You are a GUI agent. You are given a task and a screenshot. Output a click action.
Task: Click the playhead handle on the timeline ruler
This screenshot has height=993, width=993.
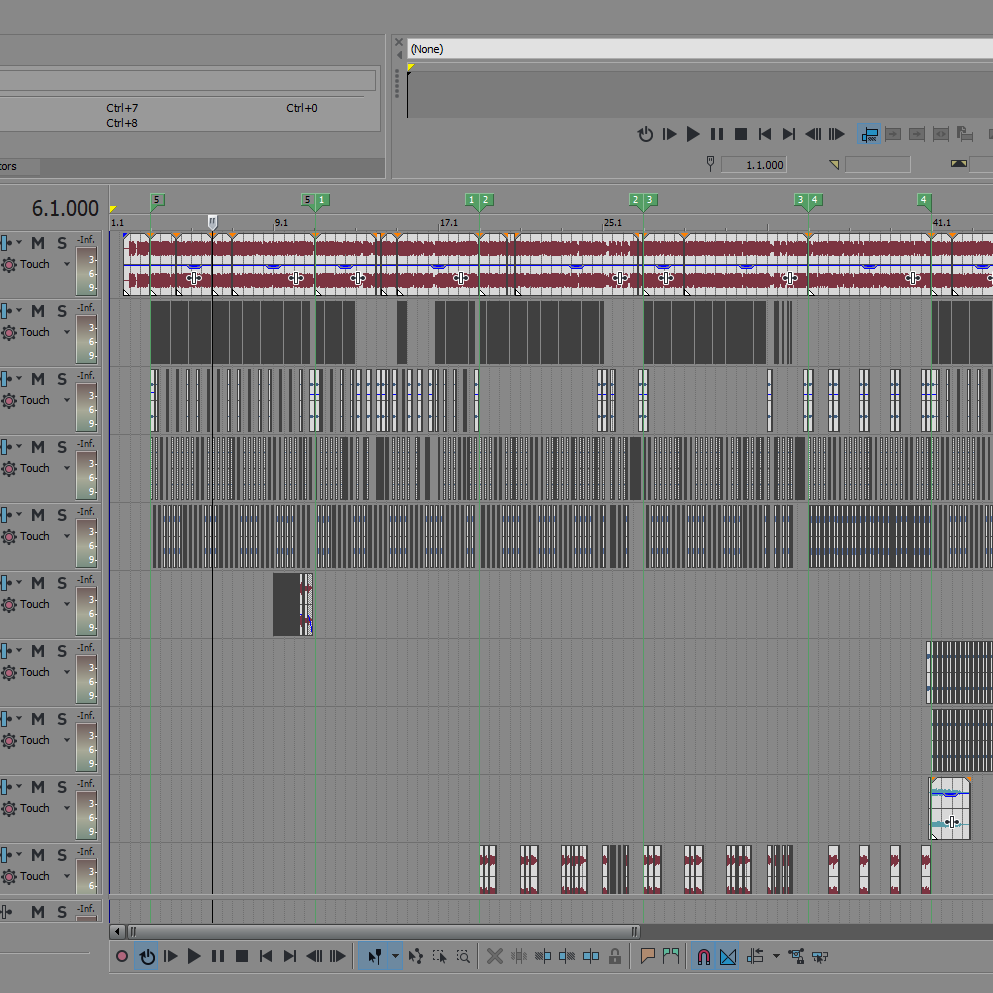[x=212, y=222]
